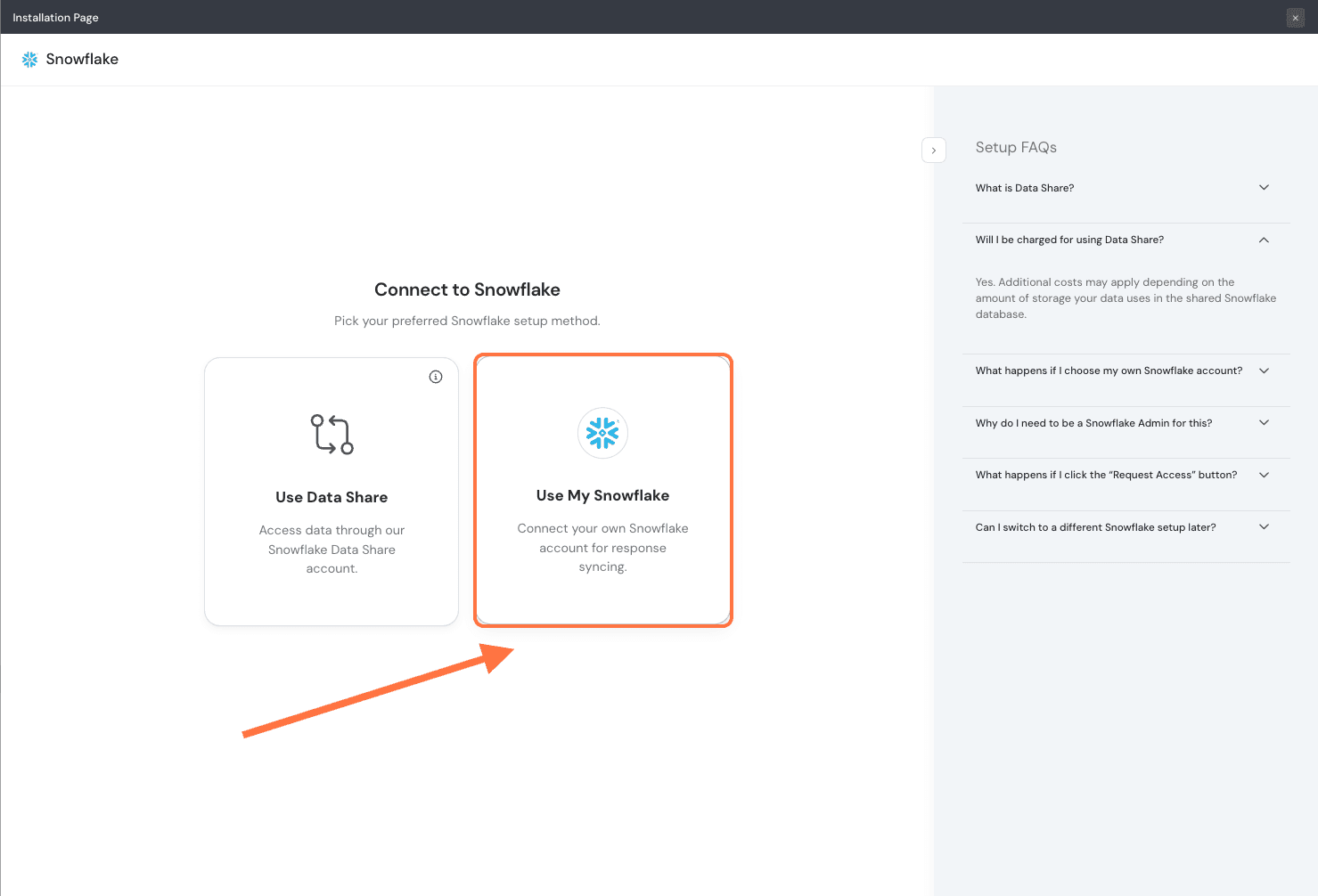1318x896 pixels.
Task: Expand chevron for "What is Data Share?"
Action: [1264, 188]
